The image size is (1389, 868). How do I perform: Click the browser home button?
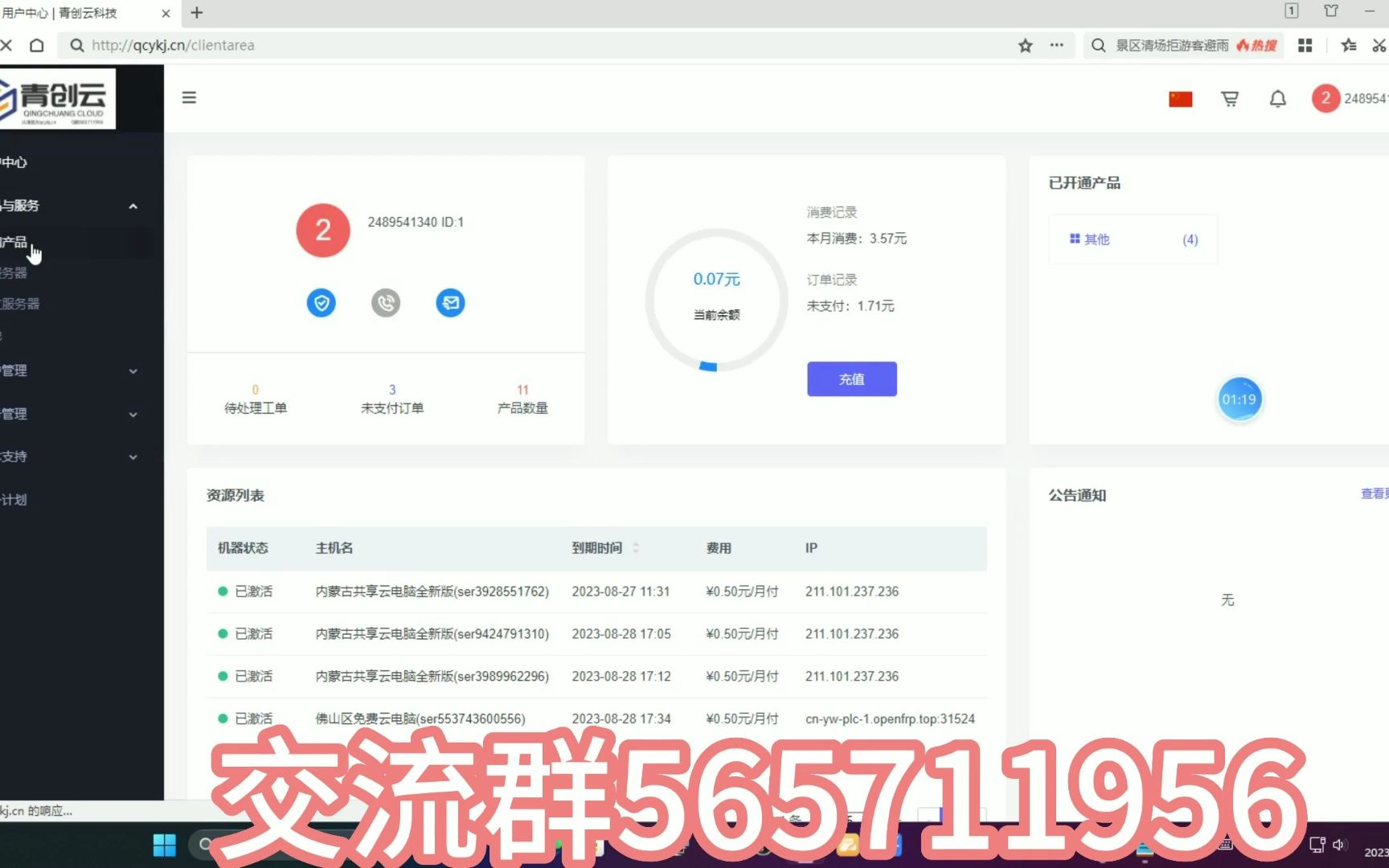(x=37, y=46)
